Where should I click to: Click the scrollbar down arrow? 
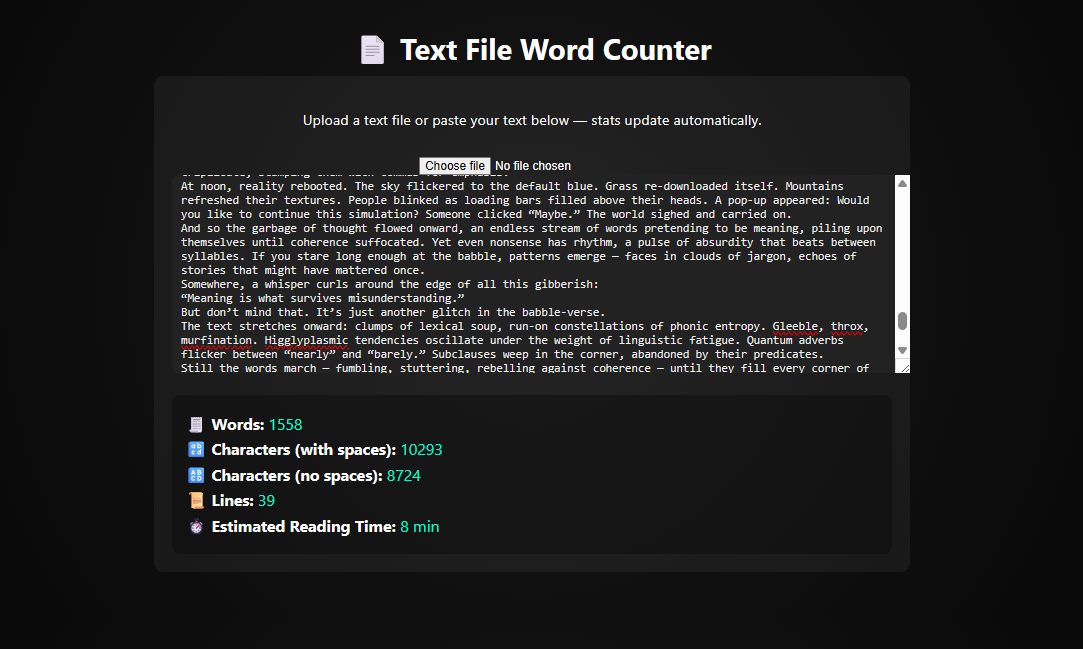tap(902, 350)
